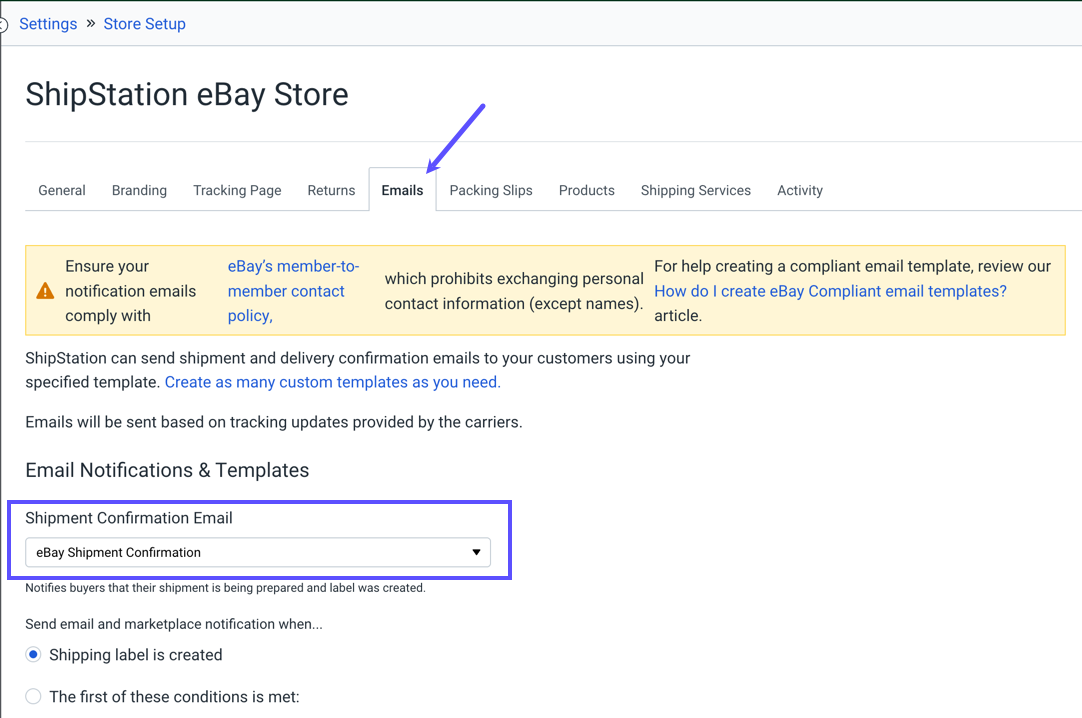Switch to the General tab
The width and height of the screenshot is (1082, 718).
coord(61,190)
